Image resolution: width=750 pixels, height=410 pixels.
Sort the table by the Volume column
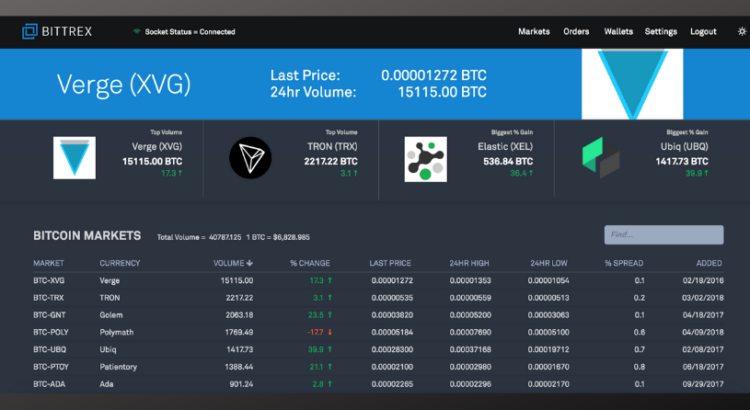232,263
